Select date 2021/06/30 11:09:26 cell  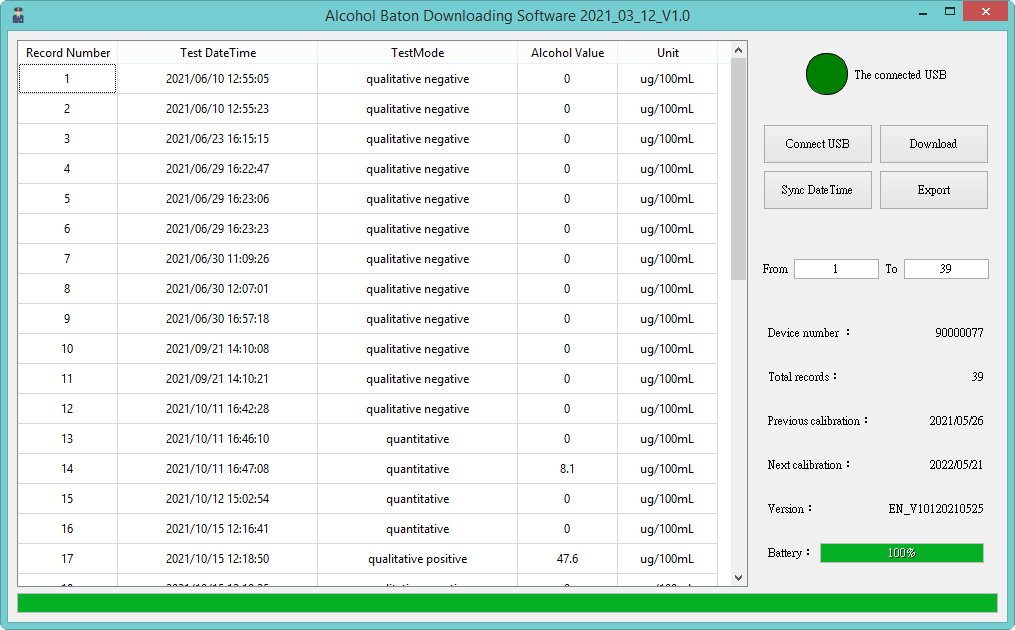point(218,259)
